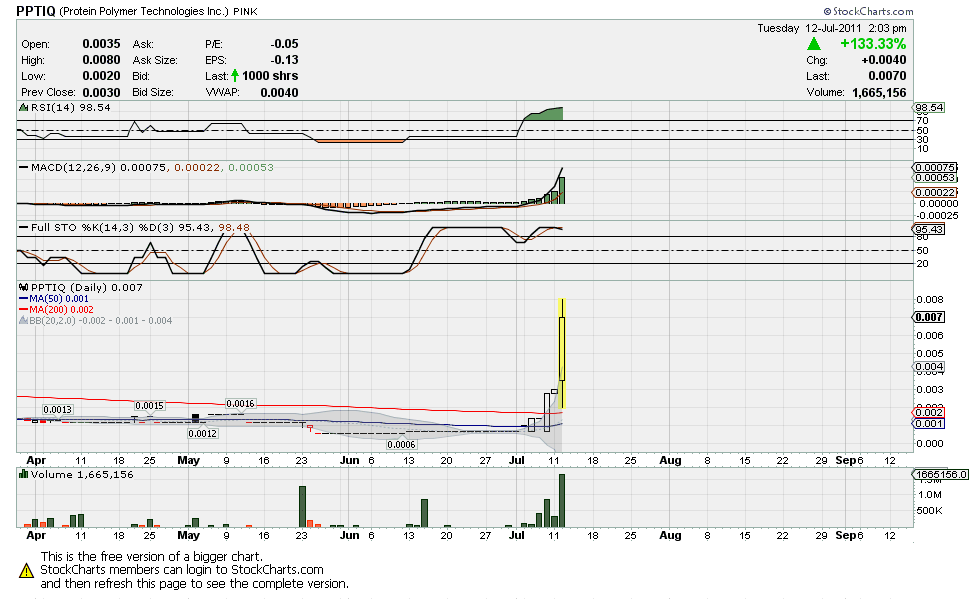
Task: Click the RSI(14) indicator panel icon
Action: pyautogui.click(x=24, y=108)
